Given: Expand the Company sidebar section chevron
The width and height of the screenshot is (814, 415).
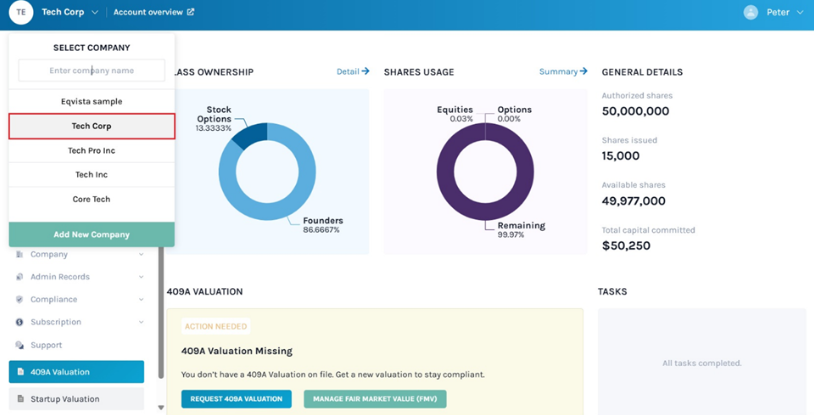Looking at the screenshot, I should (x=141, y=255).
